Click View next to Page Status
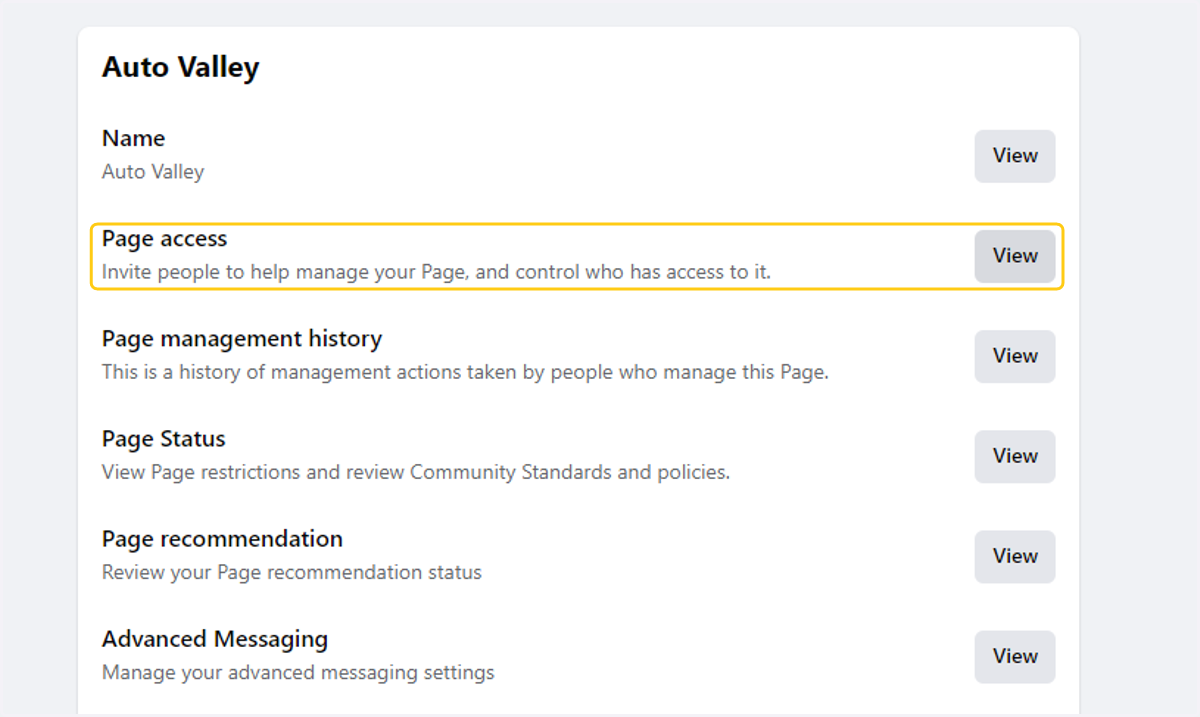Screen dimensions: 1200x717 point(1015,456)
